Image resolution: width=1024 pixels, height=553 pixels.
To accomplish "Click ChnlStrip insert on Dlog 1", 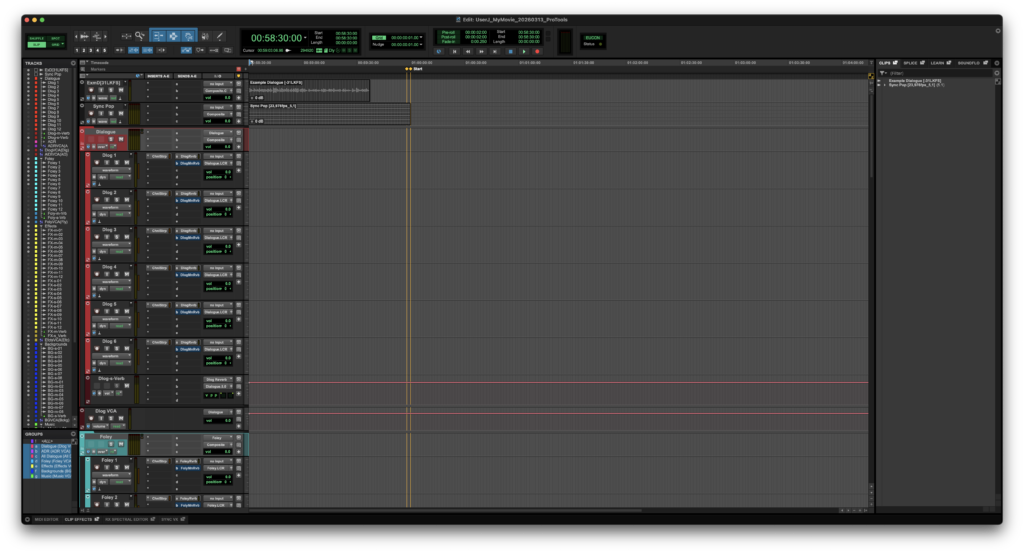I will 158,156.
